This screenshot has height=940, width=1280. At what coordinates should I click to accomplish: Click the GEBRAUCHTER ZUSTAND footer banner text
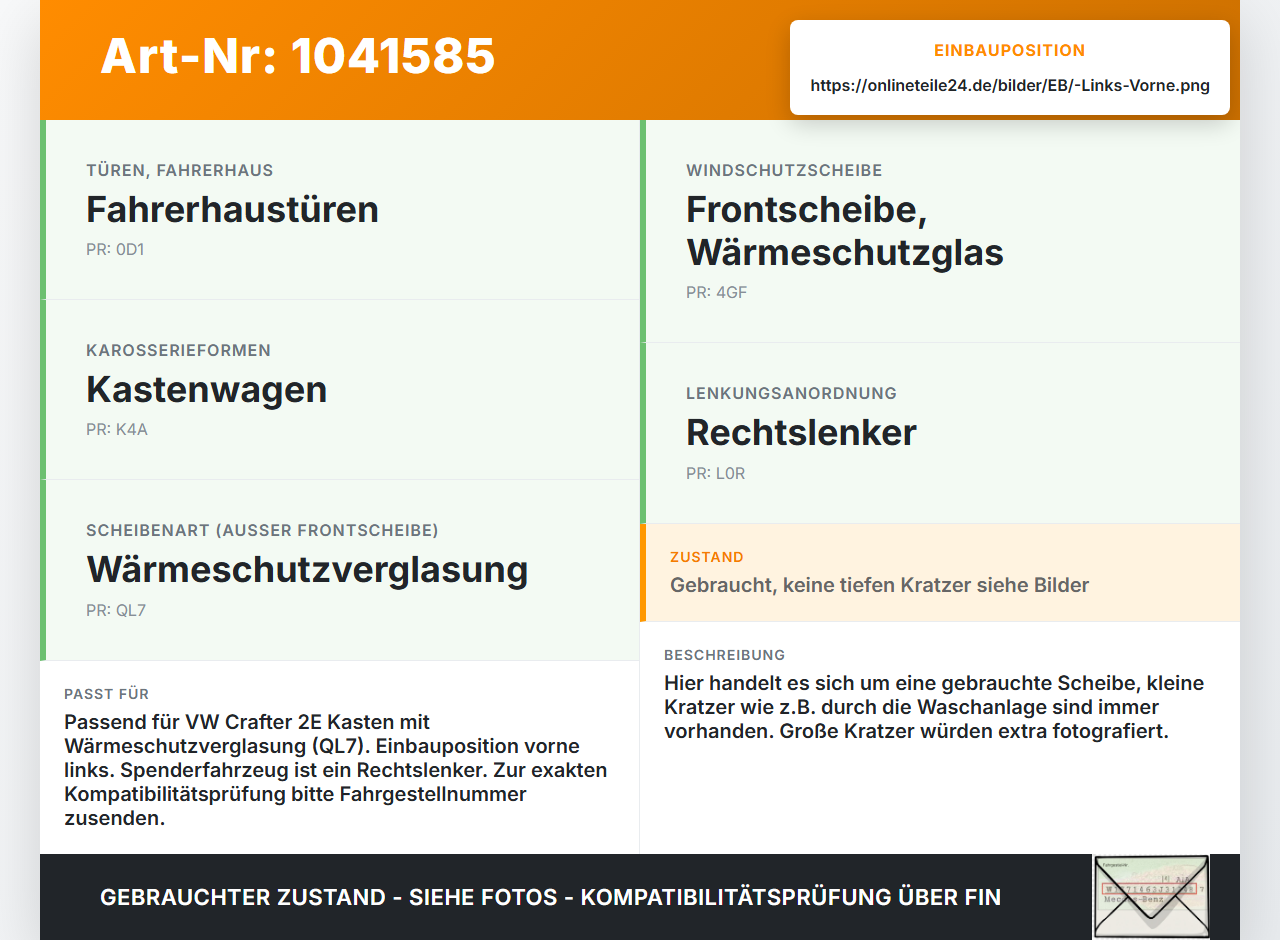pos(550,897)
